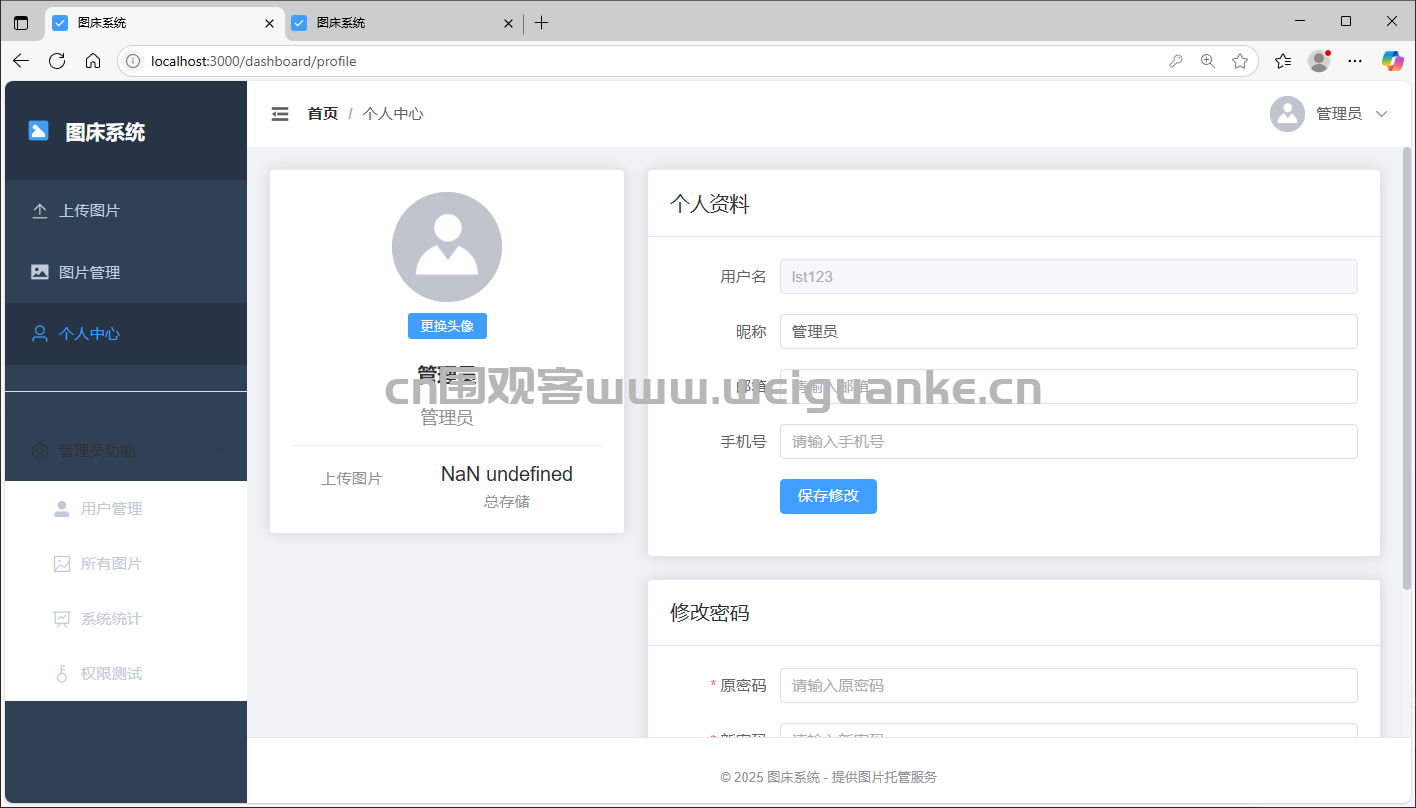This screenshot has width=1416, height=808.
Task: Click the 总存储 label
Action: coord(507,501)
